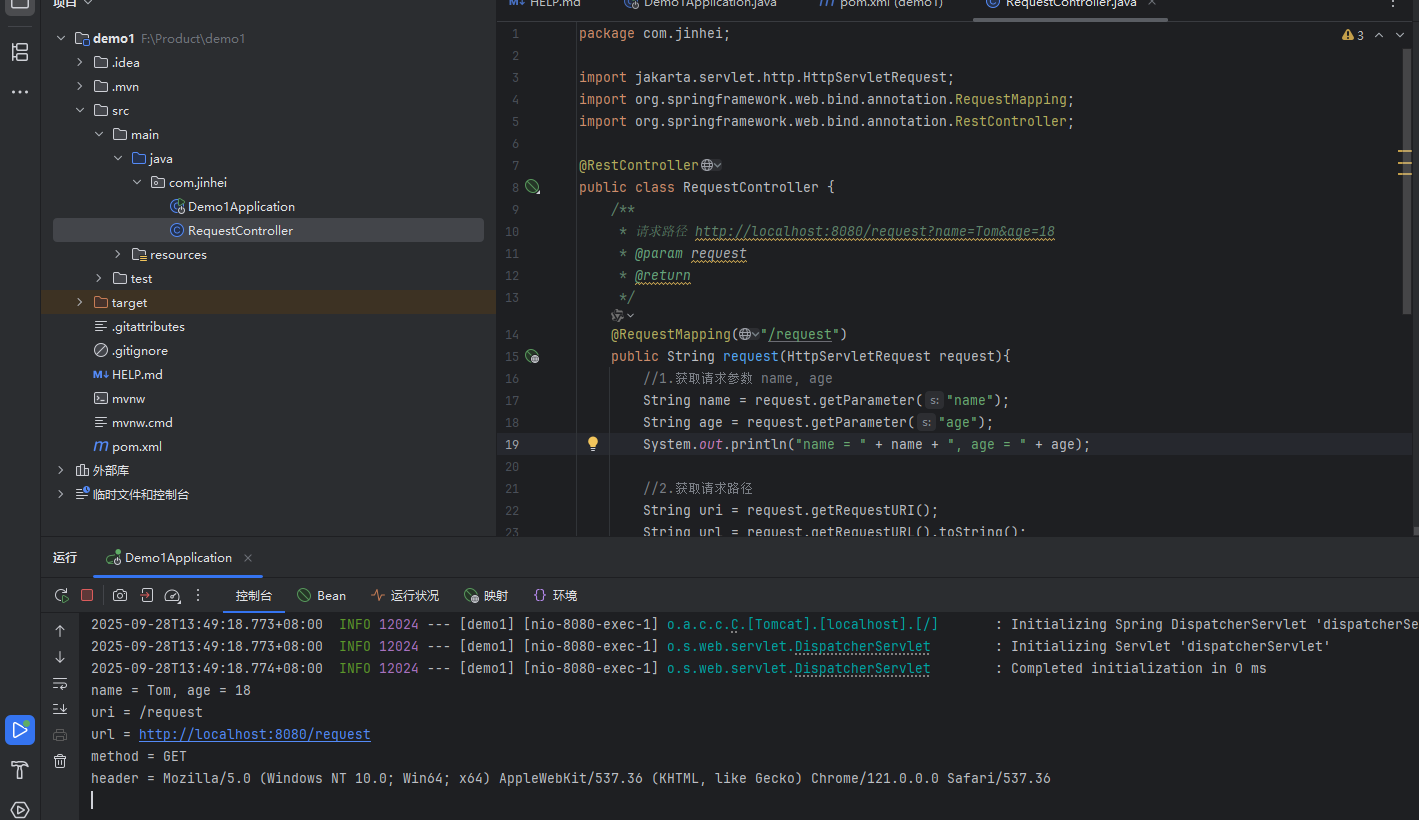1419x820 pixels.
Task: Open console link http://localhost:8080/request
Action: pos(255,734)
